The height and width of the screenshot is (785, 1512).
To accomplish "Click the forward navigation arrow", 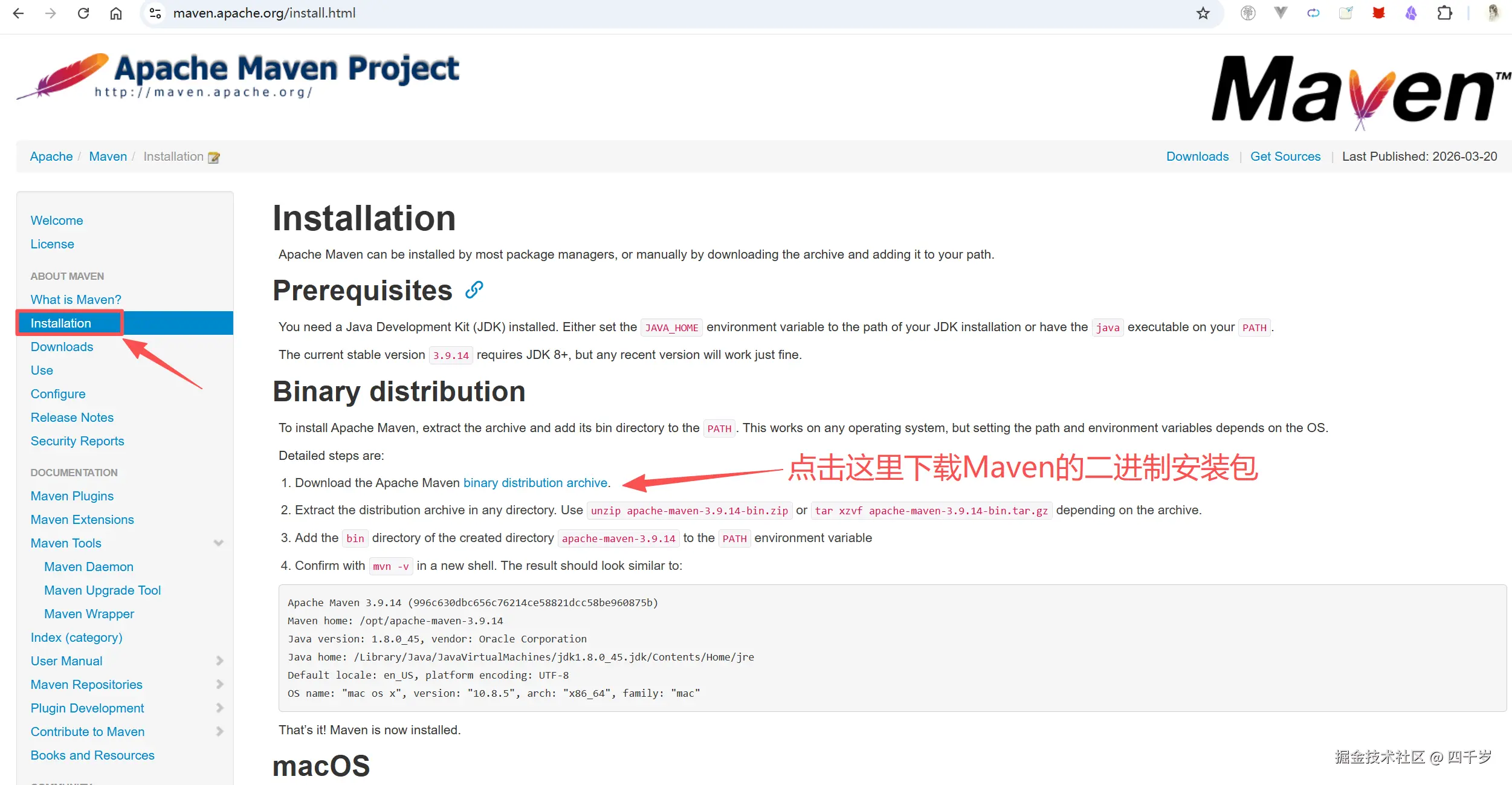I will [51, 13].
